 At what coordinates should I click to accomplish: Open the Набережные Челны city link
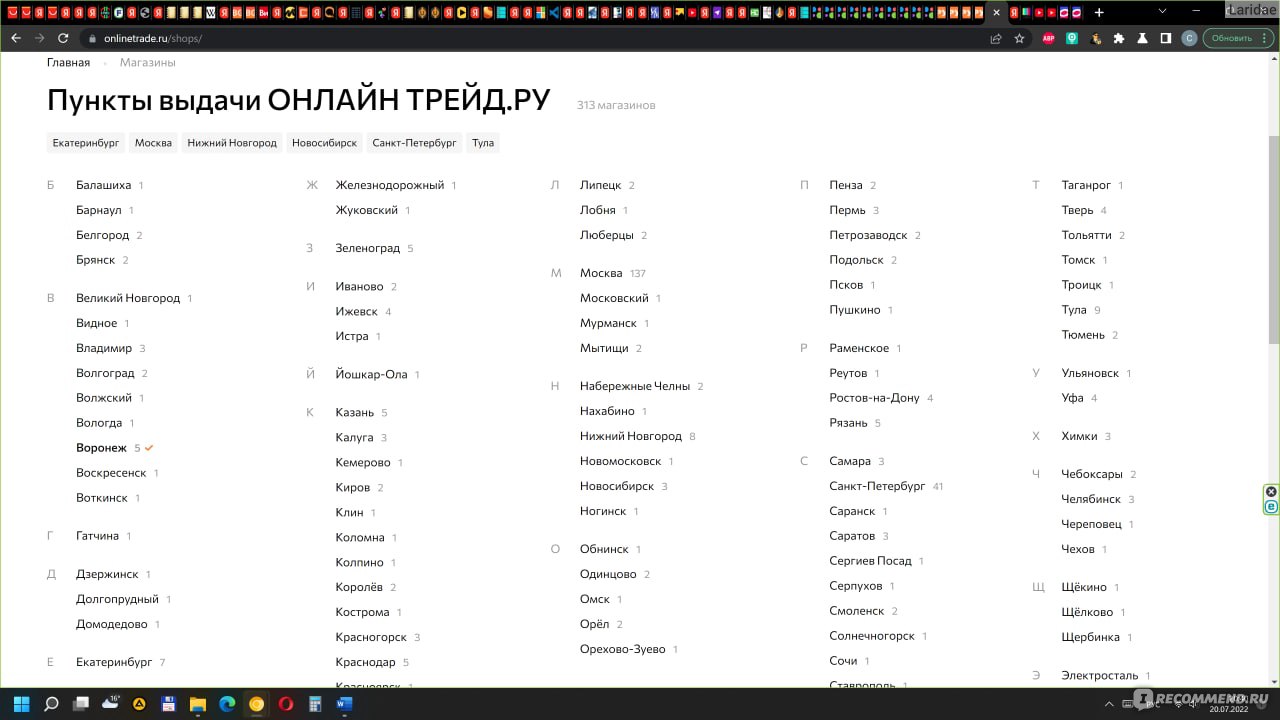coord(635,386)
